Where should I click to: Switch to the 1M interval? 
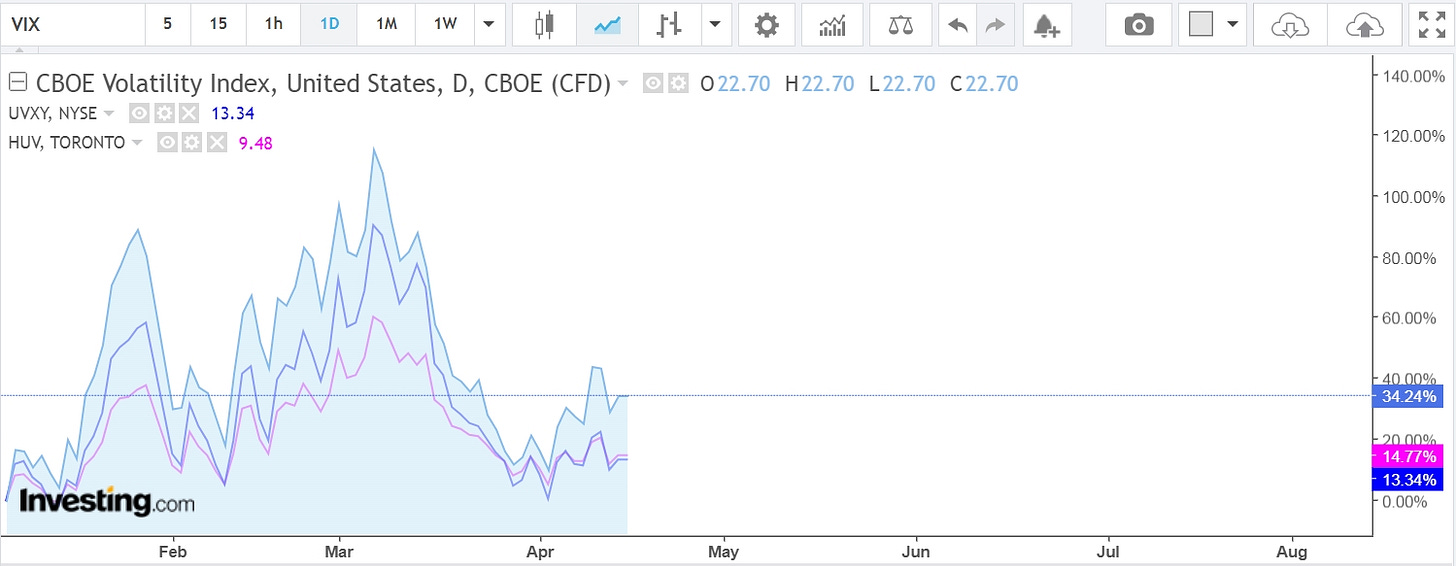point(387,24)
